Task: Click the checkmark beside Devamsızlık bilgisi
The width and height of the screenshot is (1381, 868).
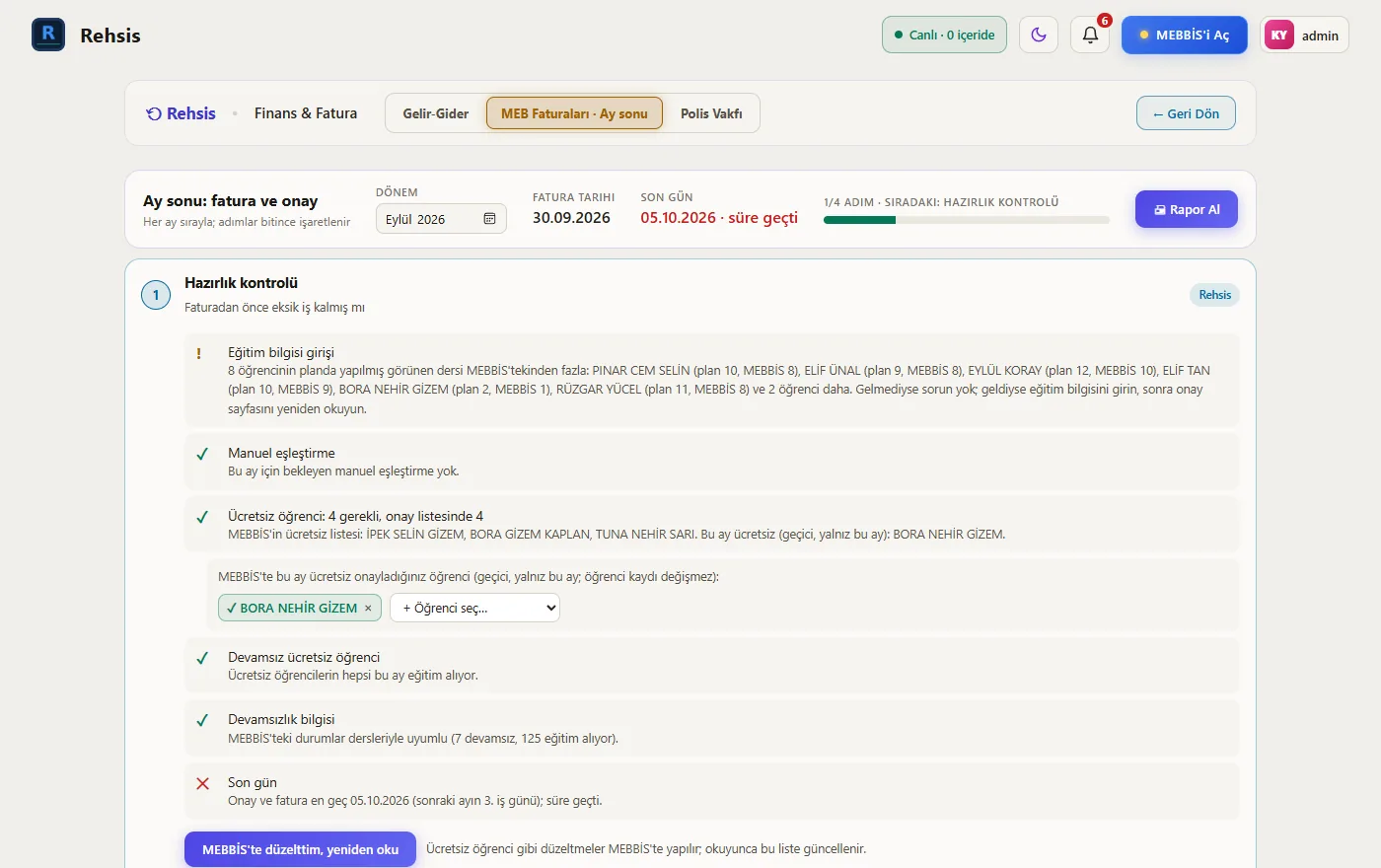Action: 202,720
